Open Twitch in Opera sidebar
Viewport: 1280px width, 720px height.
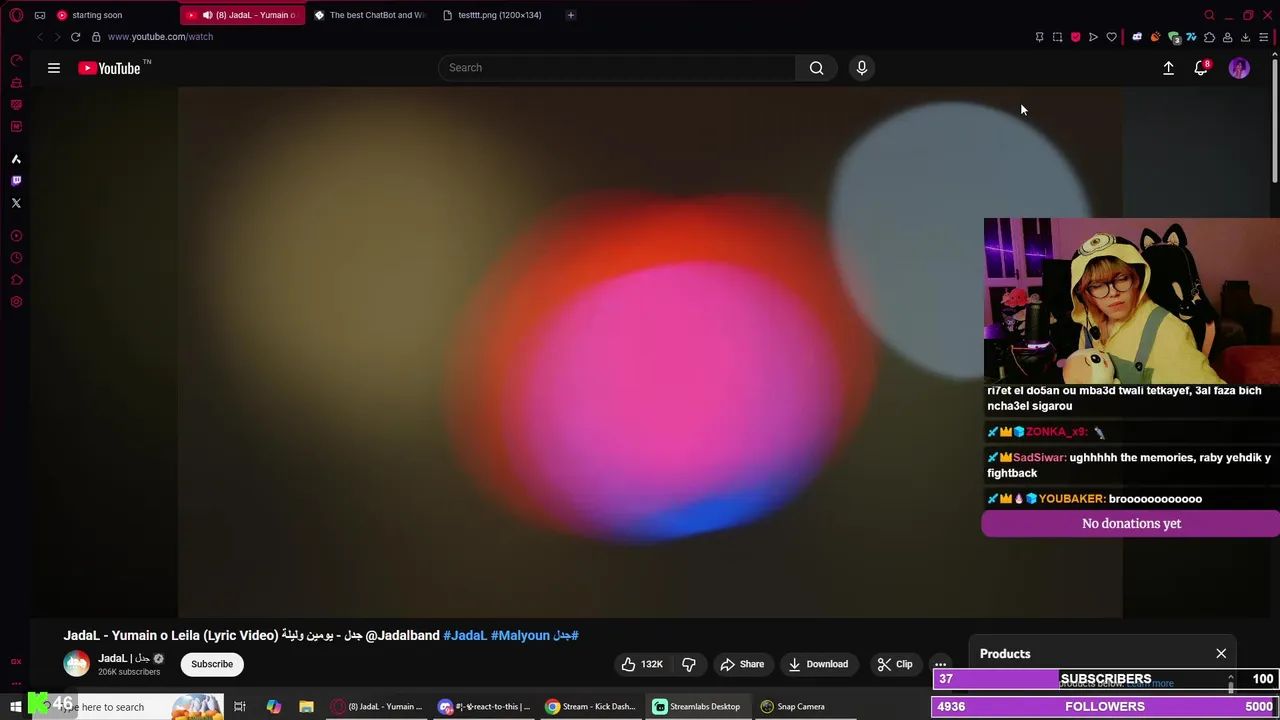point(16,181)
